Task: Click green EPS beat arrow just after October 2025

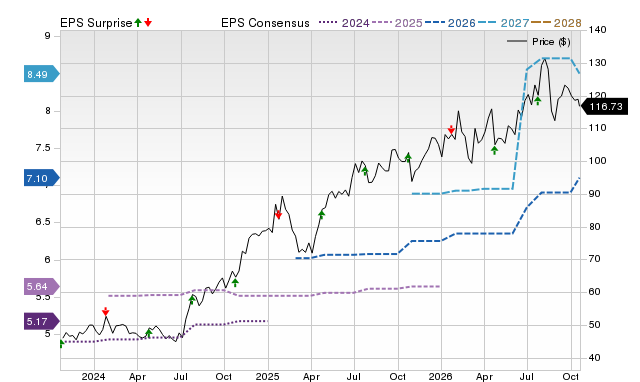Action: [x=408, y=158]
